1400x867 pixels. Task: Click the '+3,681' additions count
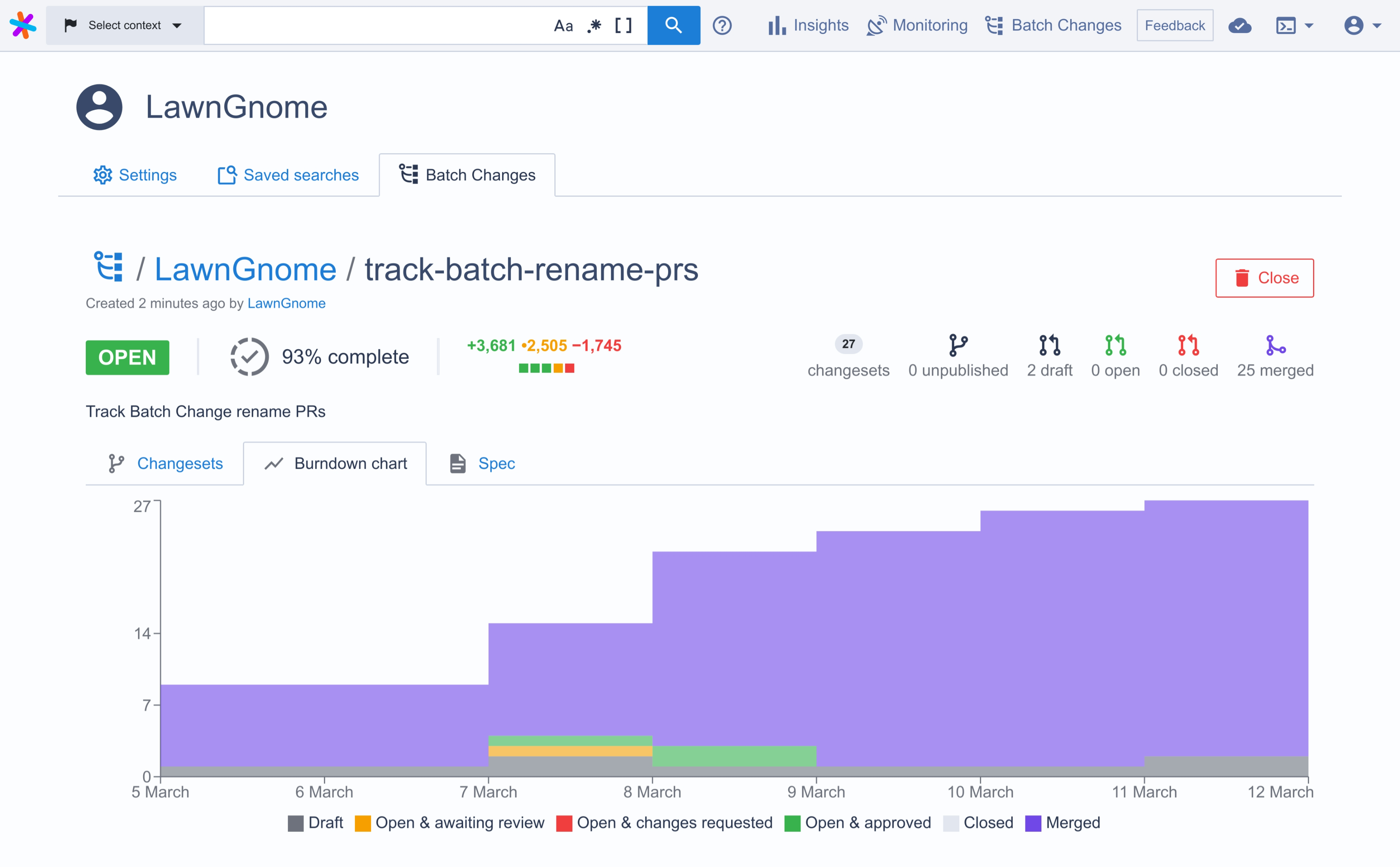[x=491, y=346]
